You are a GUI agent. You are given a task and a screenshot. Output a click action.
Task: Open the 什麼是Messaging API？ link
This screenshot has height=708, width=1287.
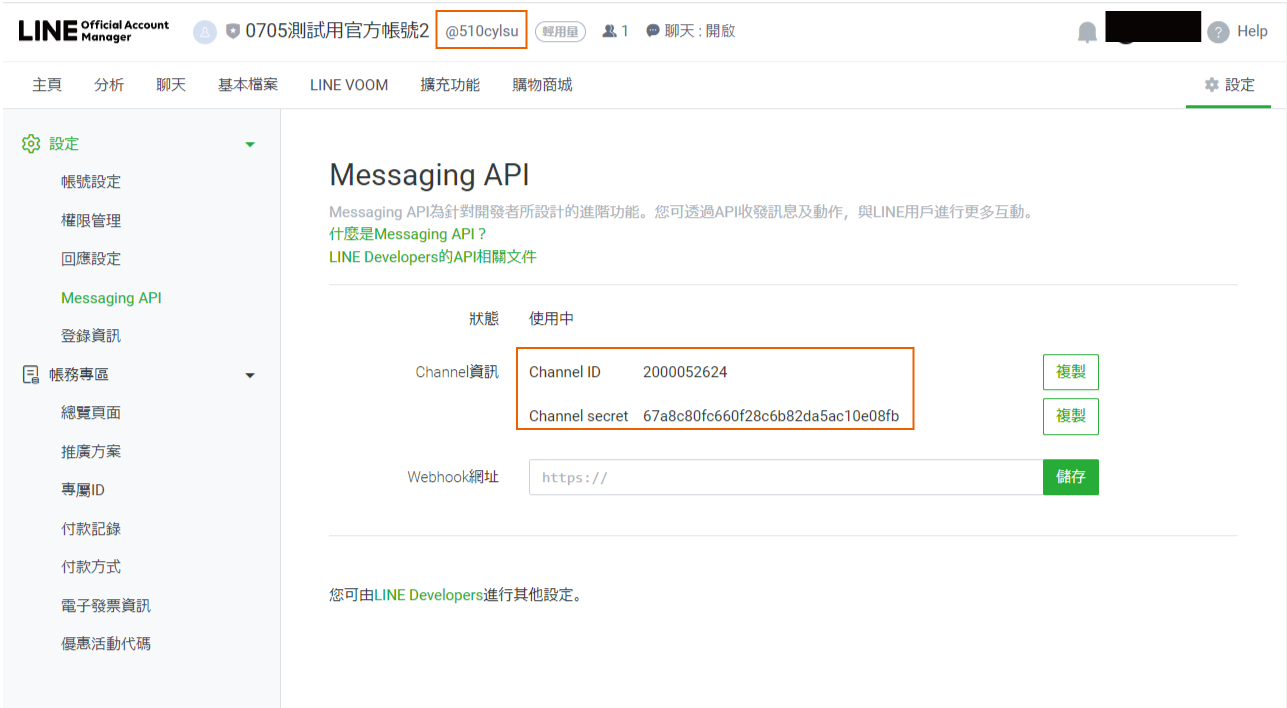408,234
